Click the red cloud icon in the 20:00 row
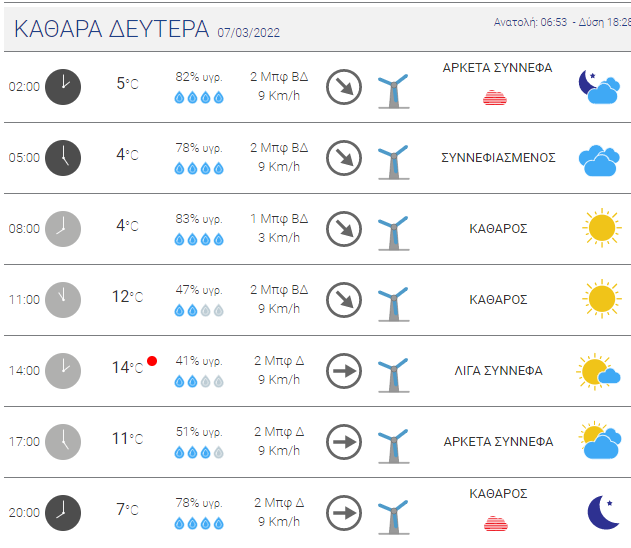The image size is (631, 548). tap(496, 523)
